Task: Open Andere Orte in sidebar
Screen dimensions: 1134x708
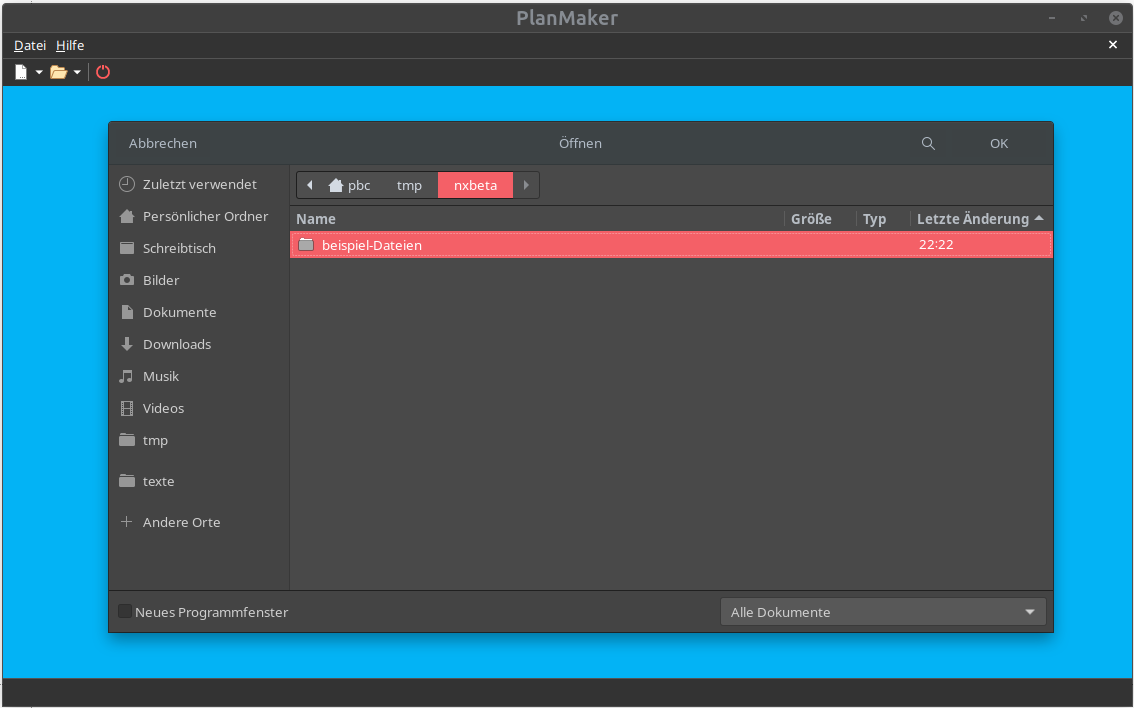Action: (199, 522)
